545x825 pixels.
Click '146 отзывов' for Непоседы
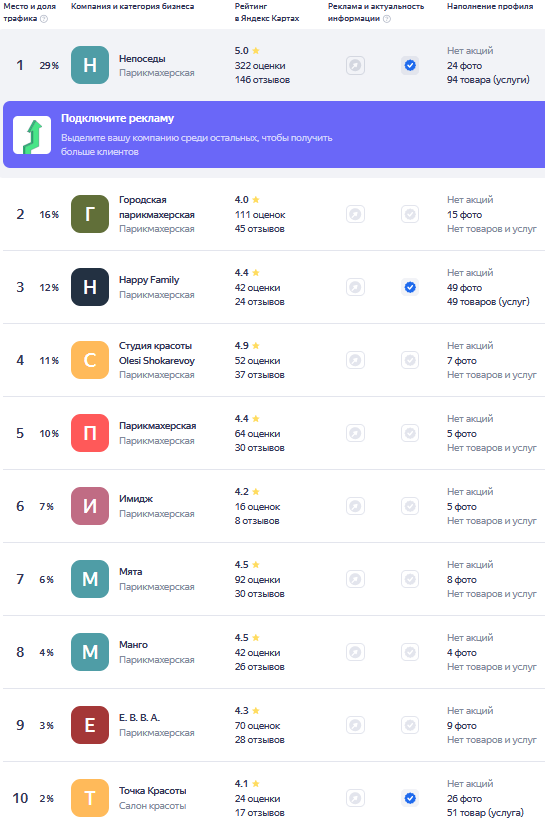point(263,80)
